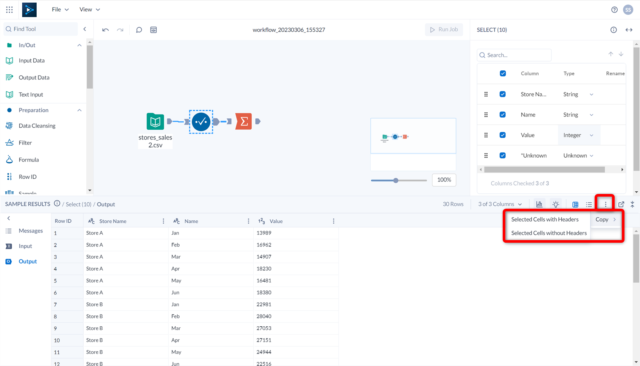The image size is (640, 366).
Task: Move column up with the up arrow
Action: (611, 54)
